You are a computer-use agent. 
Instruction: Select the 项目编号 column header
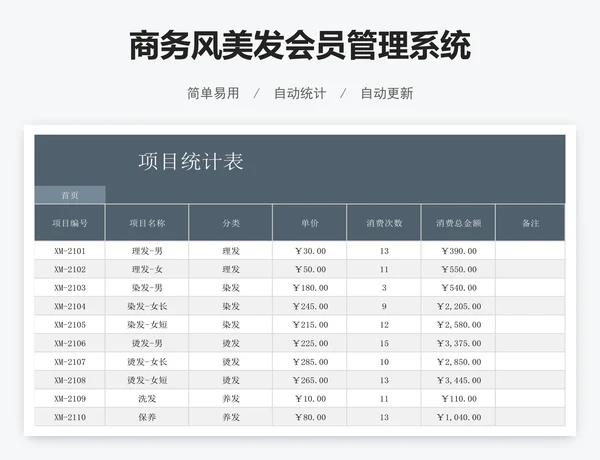70,223
